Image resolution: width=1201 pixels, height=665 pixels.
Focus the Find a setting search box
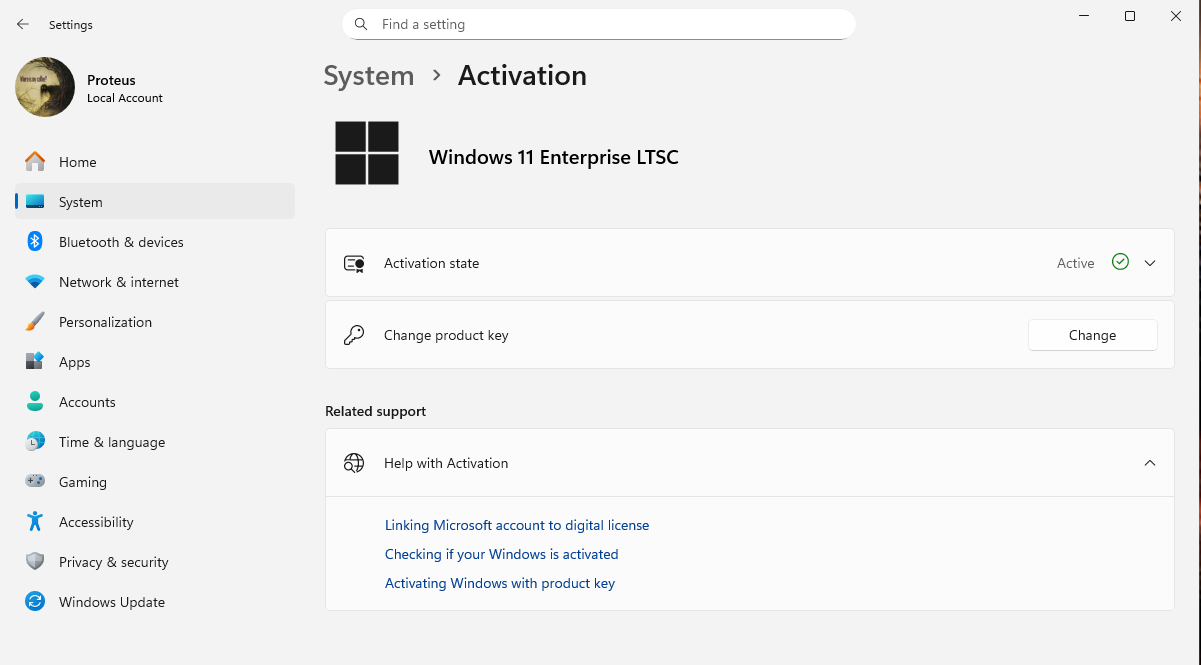coord(598,24)
